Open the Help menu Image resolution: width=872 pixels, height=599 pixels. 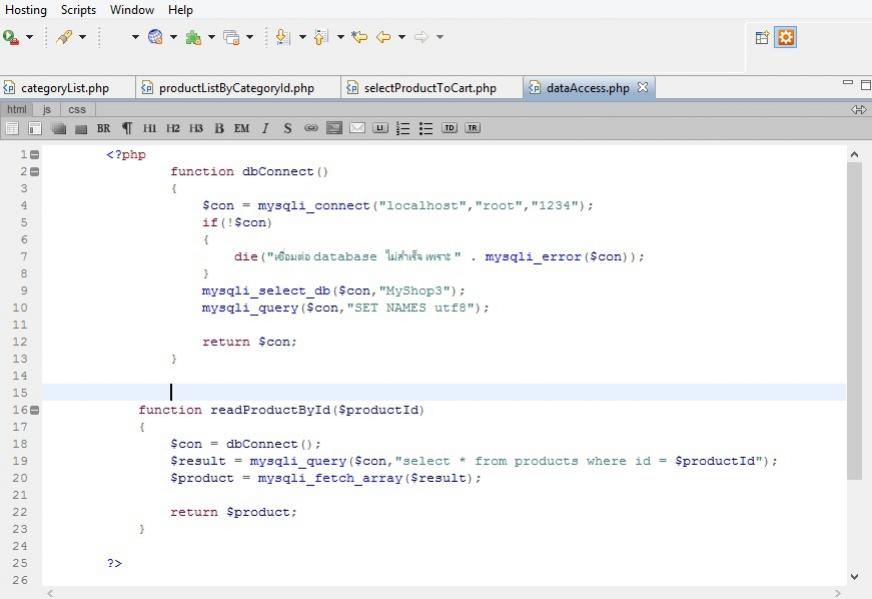point(180,10)
